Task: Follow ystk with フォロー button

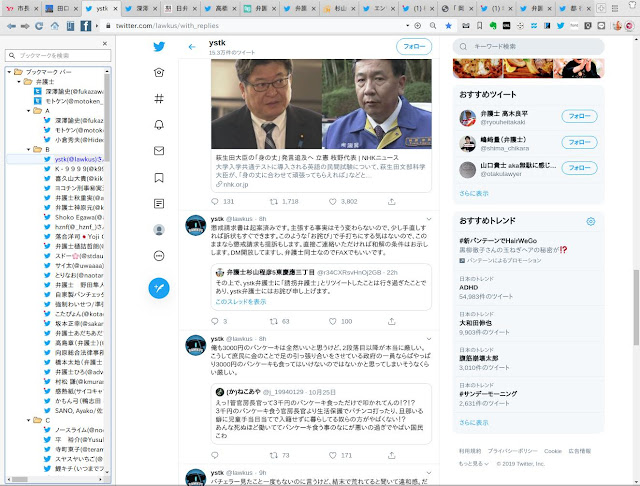Action: coord(414,47)
